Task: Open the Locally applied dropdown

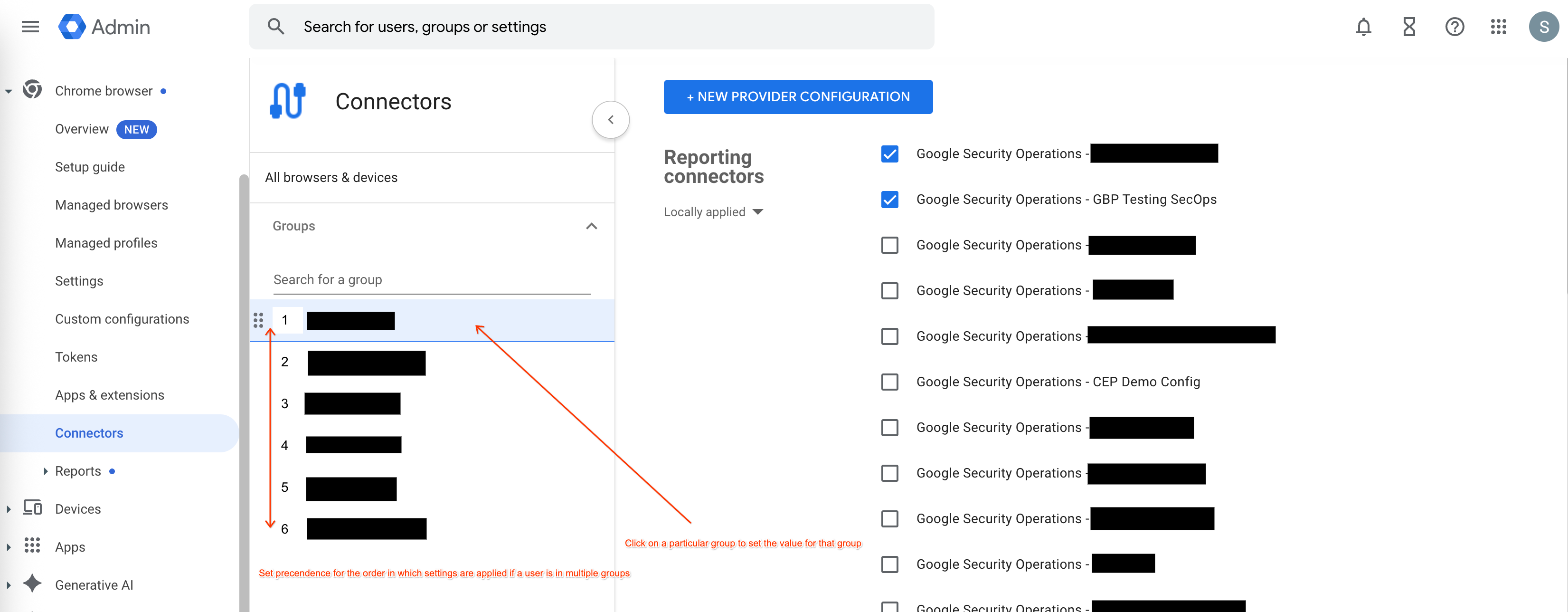Action: coord(713,212)
